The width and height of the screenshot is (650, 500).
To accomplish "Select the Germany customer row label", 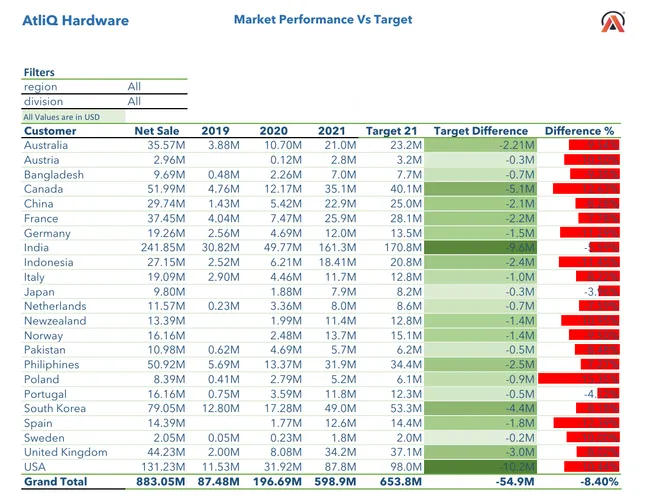I will (47, 233).
